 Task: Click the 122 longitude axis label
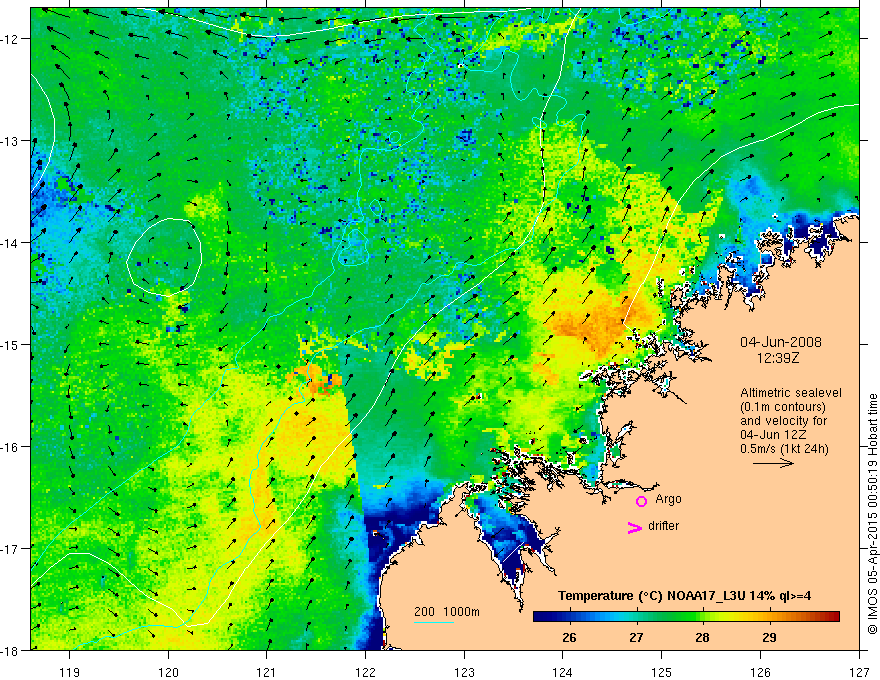[x=365, y=672]
